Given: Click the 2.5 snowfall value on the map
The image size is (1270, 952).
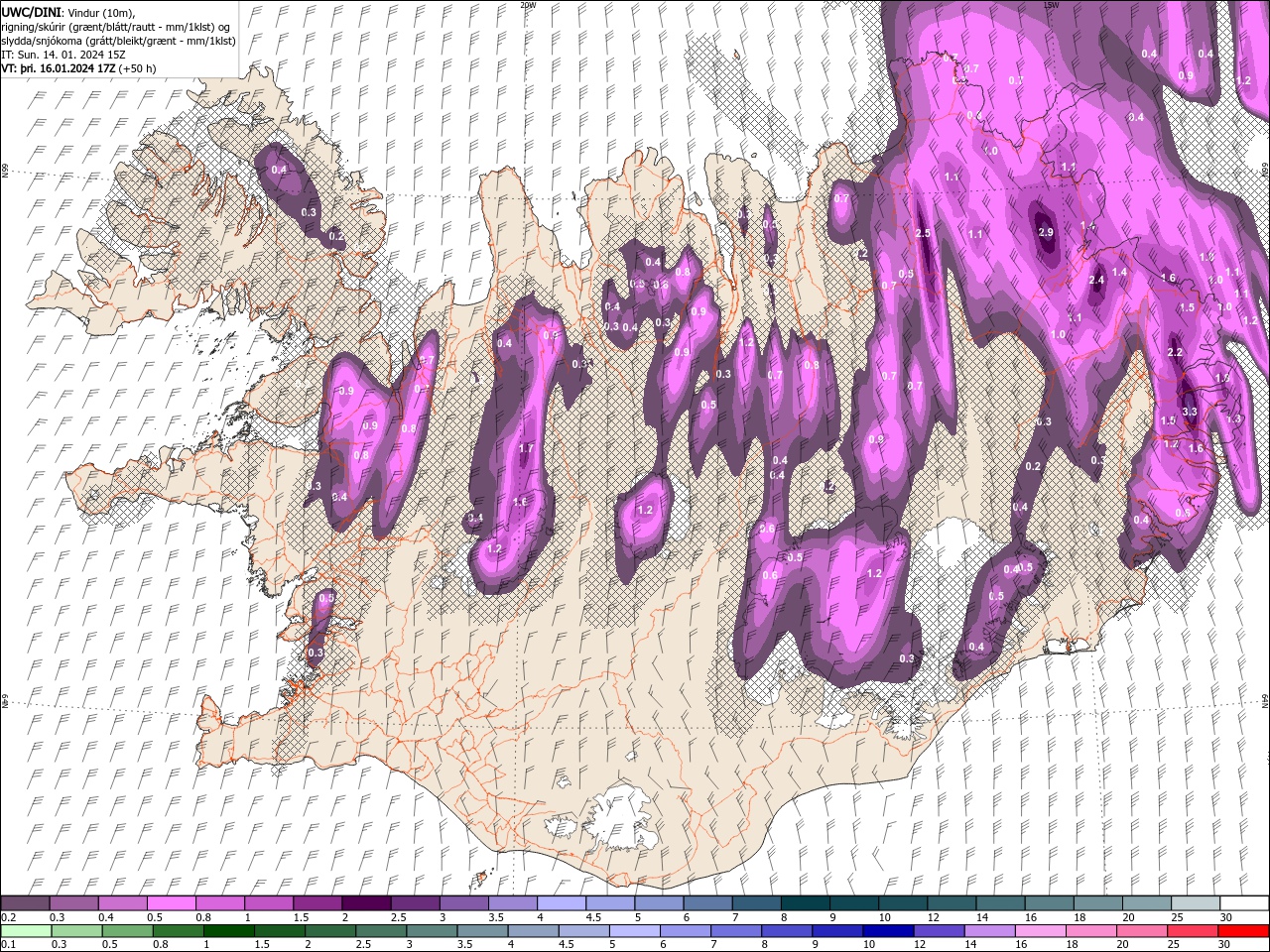Looking at the screenshot, I should point(923,233).
